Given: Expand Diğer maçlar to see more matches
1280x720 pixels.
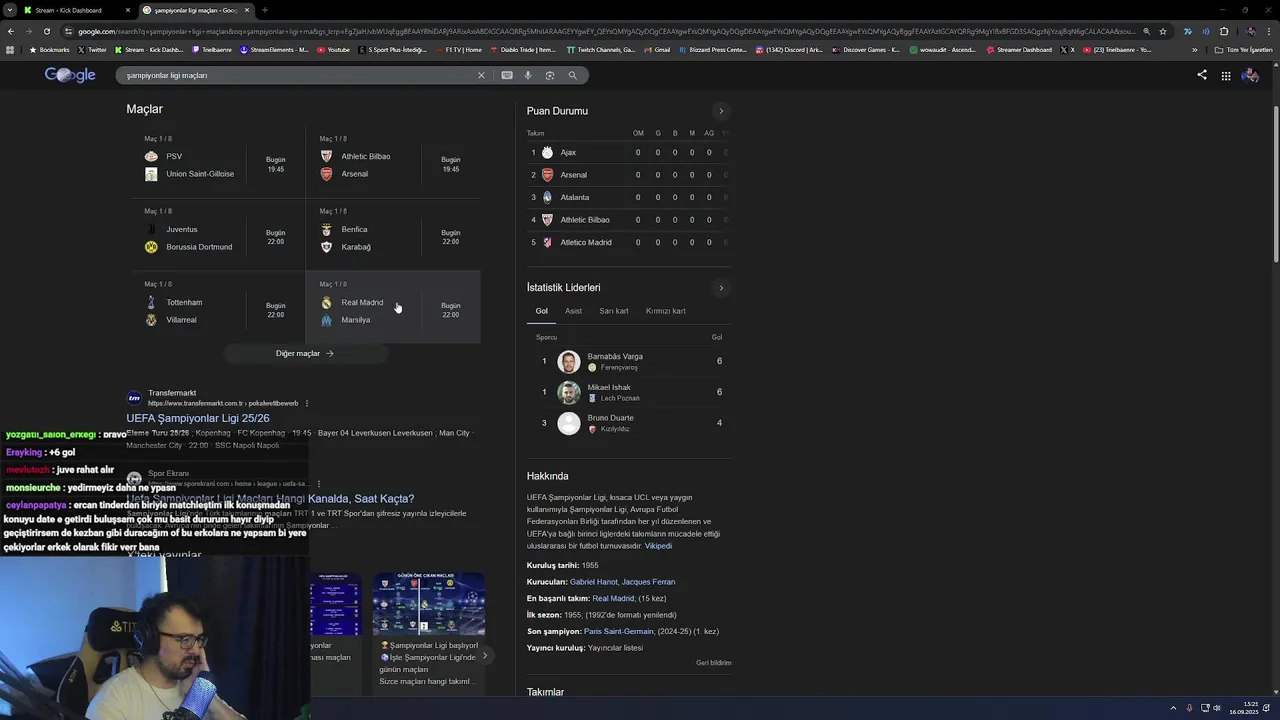Looking at the screenshot, I should click(305, 353).
